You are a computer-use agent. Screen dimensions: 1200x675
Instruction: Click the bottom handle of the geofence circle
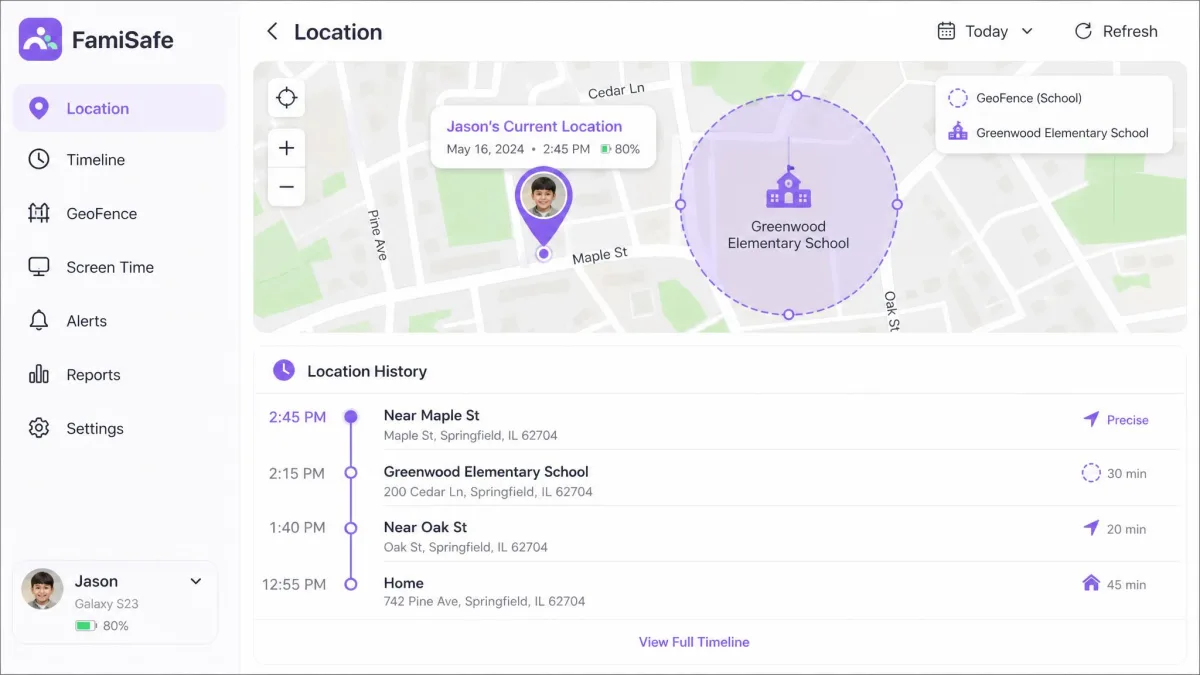(788, 314)
